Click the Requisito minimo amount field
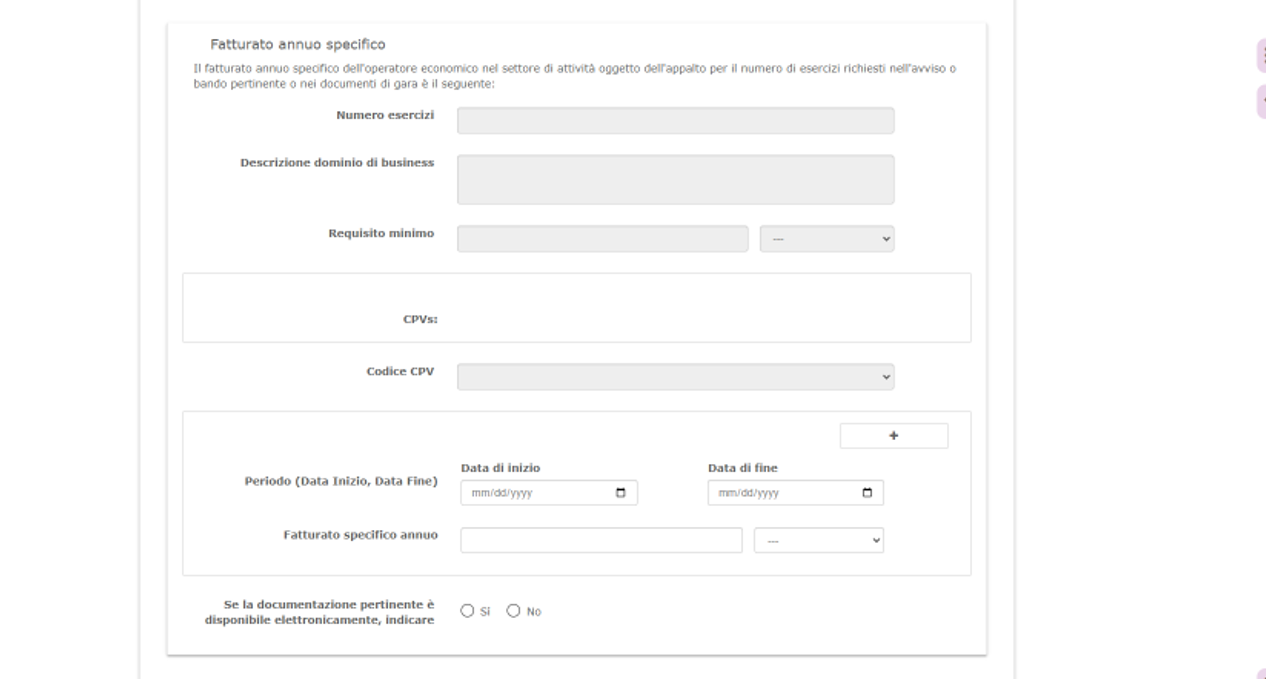The width and height of the screenshot is (1266, 679). tap(602, 239)
